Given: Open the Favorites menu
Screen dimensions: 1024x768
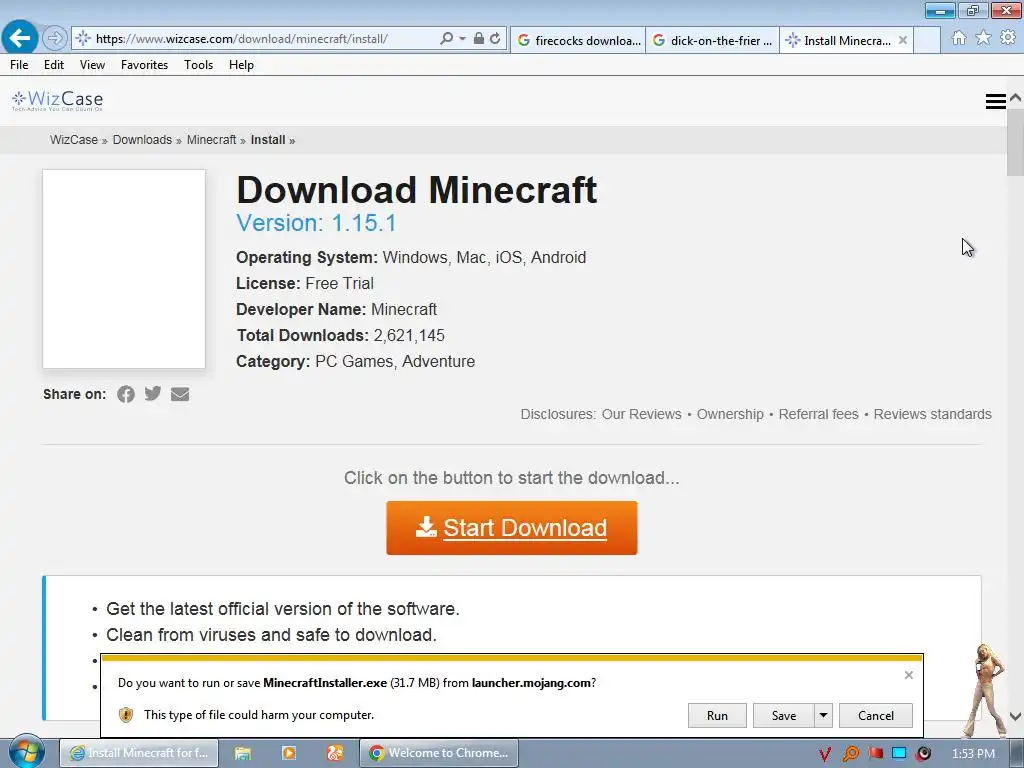Looking at the screenshot, I should tap(144, 65).
